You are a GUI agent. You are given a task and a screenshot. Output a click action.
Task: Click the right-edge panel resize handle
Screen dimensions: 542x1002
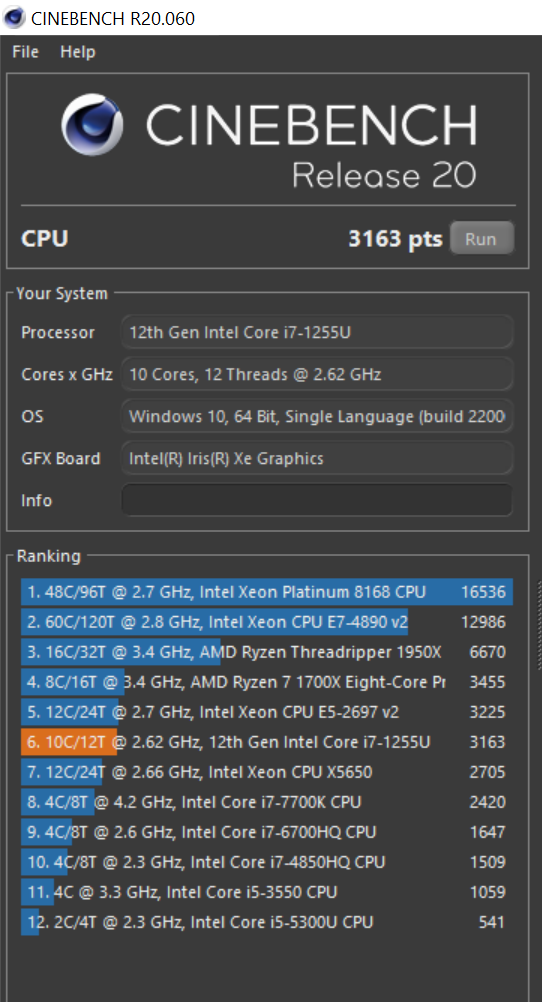539,626
